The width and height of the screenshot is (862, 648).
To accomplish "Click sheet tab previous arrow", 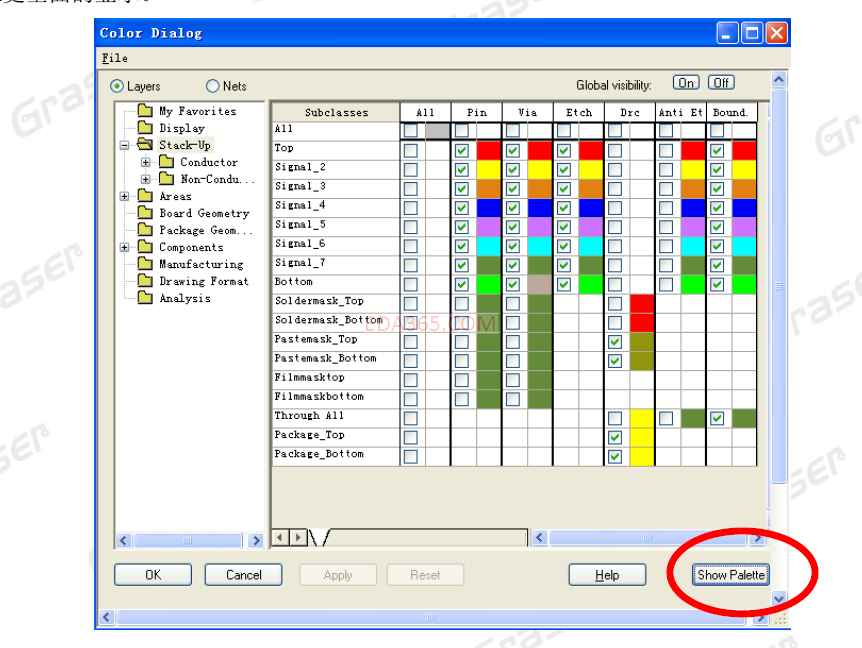I will click(280, 537).
